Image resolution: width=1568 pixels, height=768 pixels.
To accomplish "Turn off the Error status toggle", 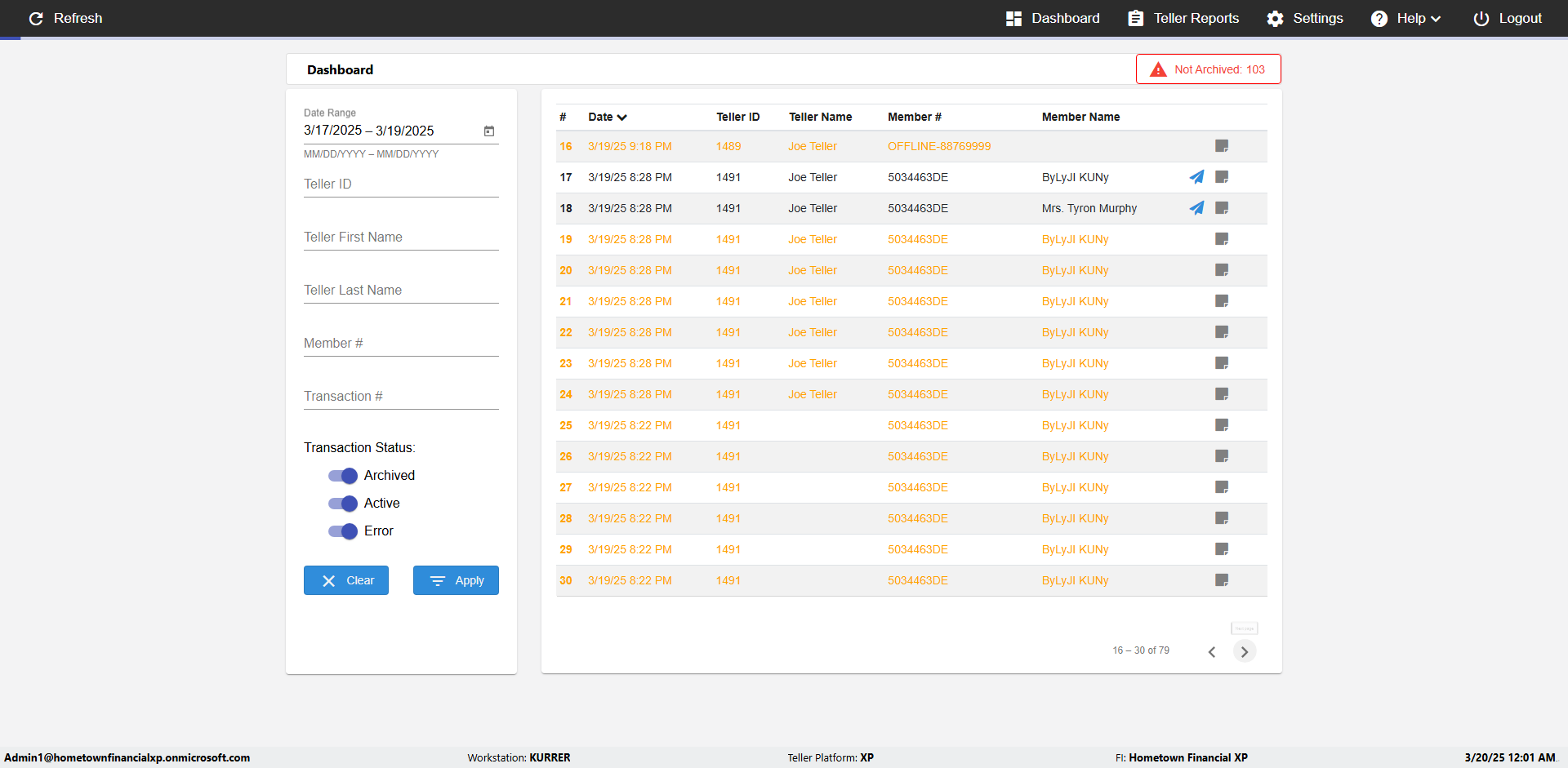I will point(343,531).
